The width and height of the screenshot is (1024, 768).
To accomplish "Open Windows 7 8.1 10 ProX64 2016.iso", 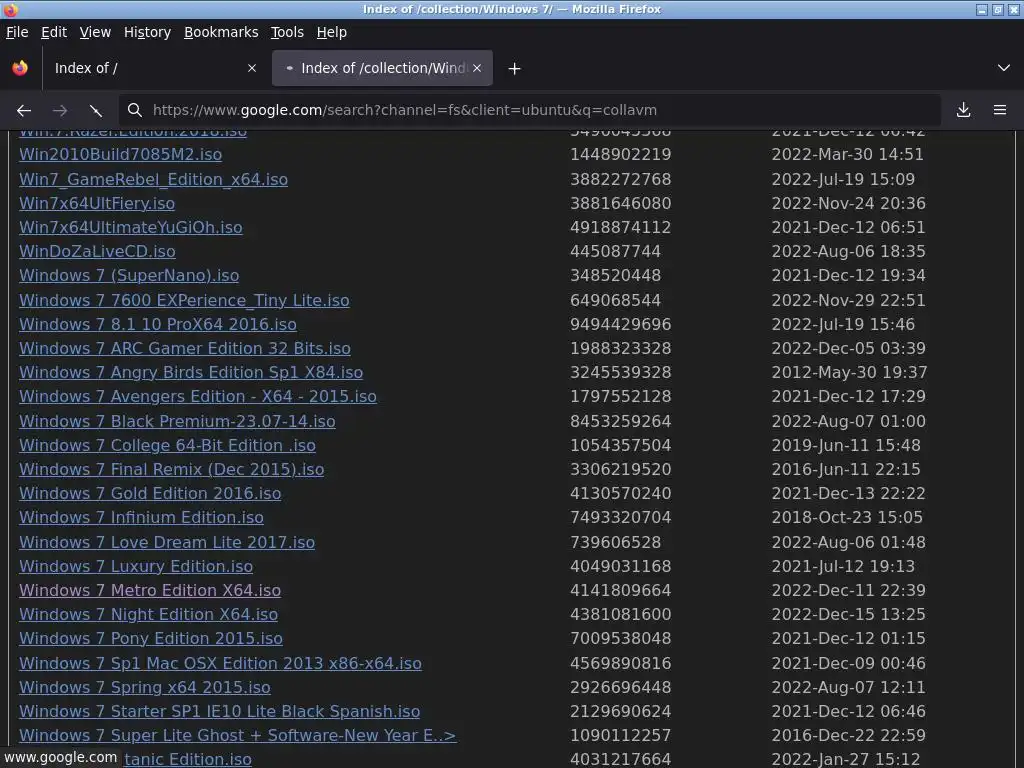I will (x=158, y=325).
